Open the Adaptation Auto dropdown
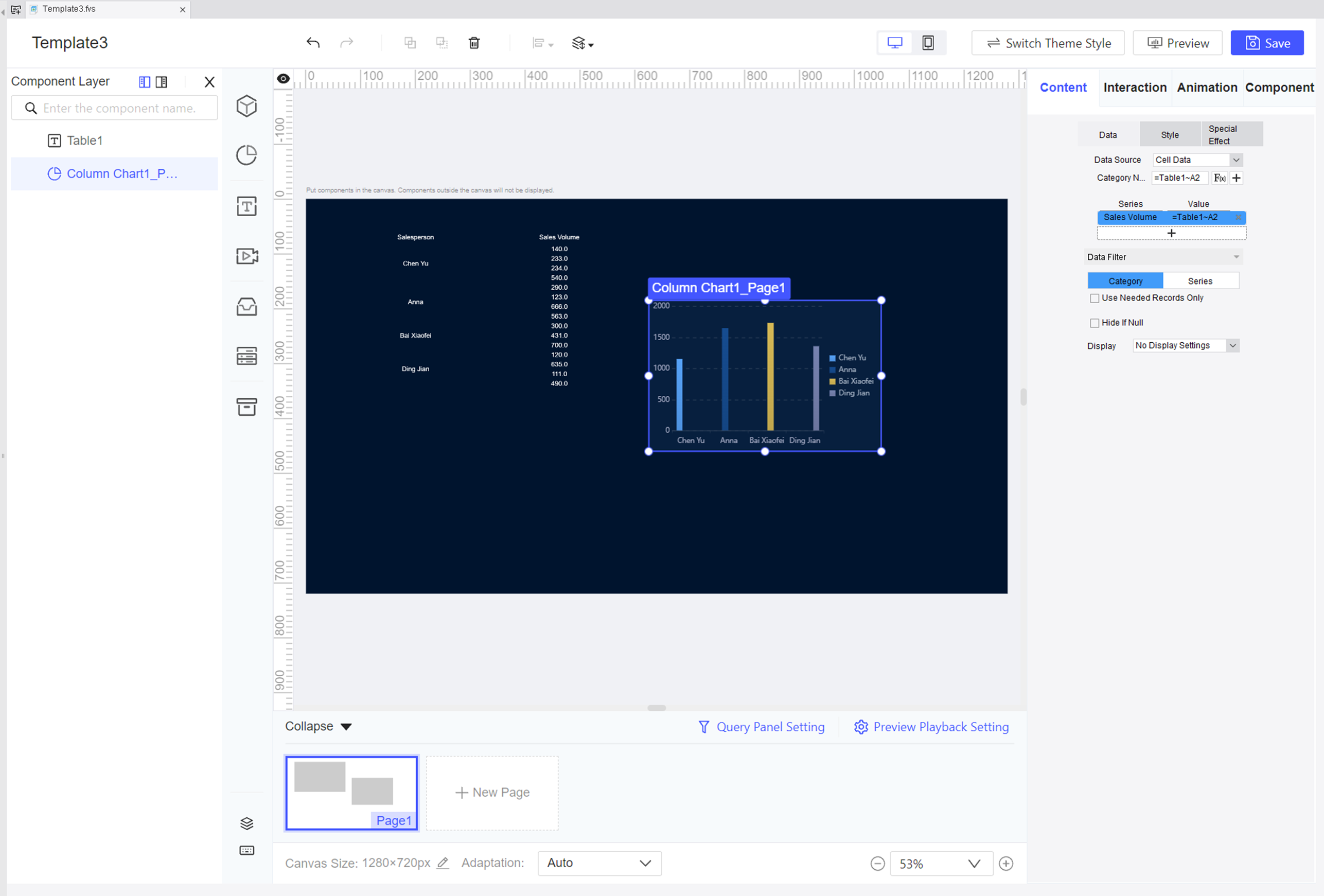This screenshot has width=1324, height=896. 599,863
